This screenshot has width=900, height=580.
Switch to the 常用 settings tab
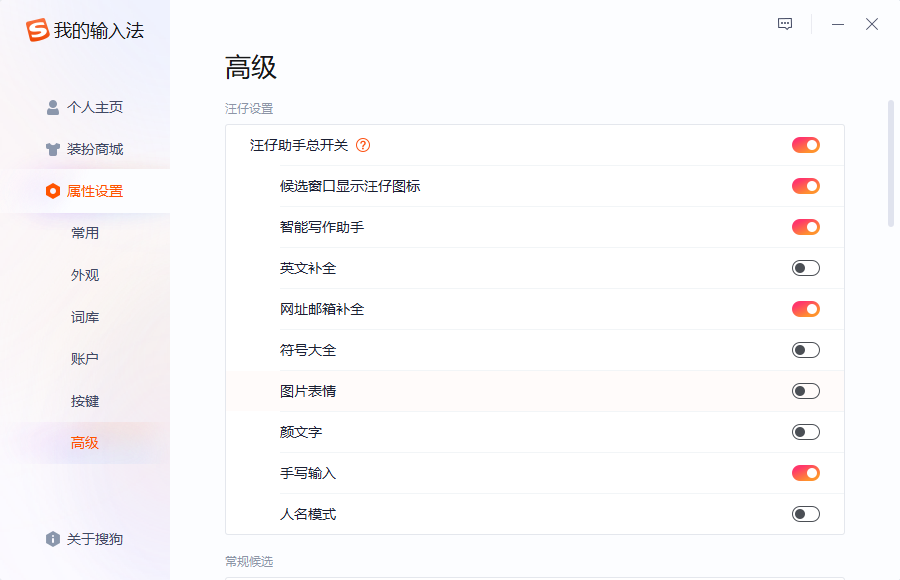coord(85,233)
